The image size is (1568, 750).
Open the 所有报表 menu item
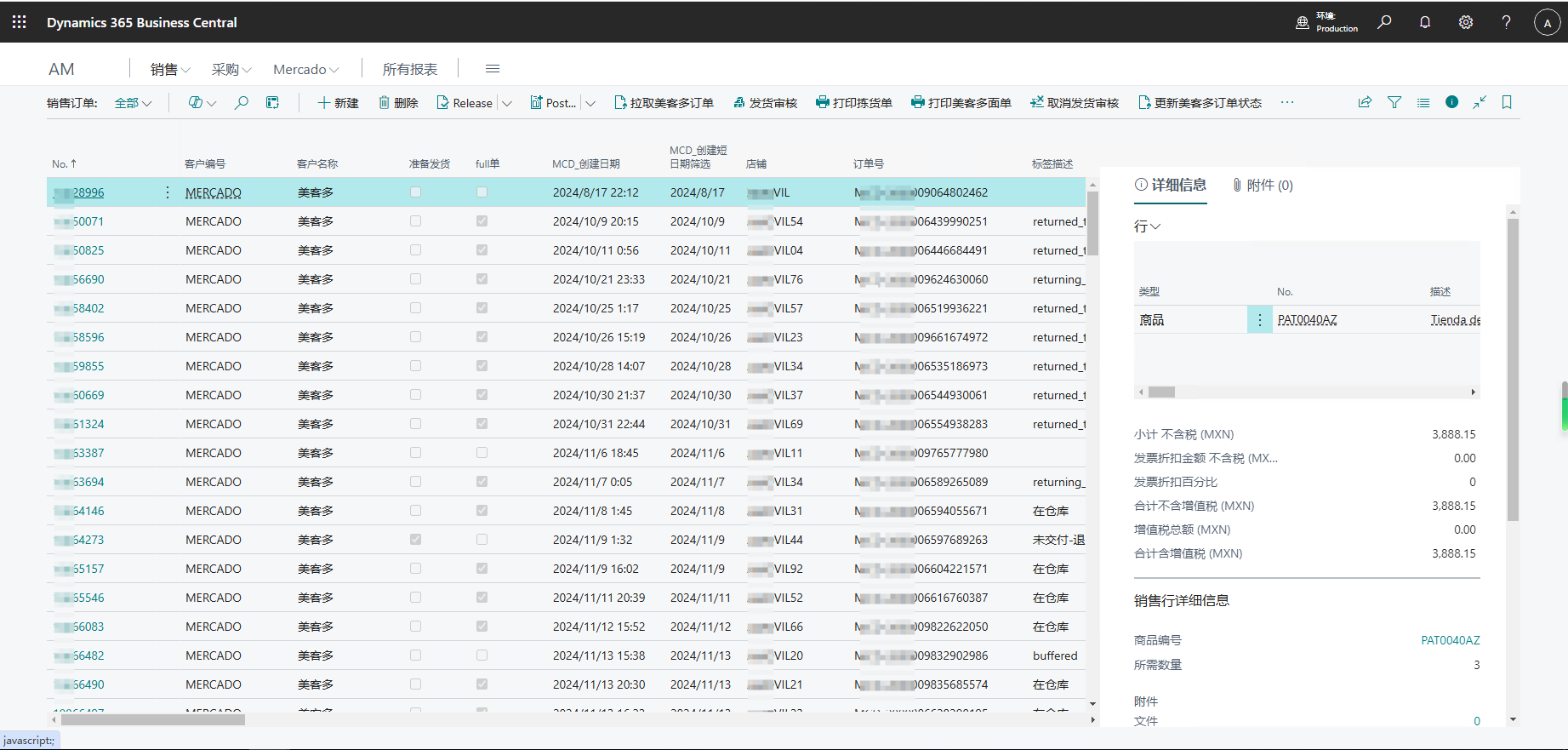[409, 70]
